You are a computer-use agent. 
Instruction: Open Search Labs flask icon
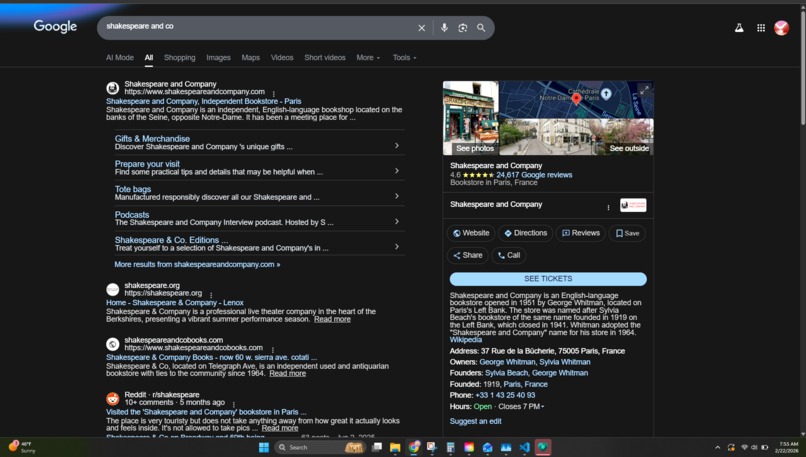[x=739, y=28]
